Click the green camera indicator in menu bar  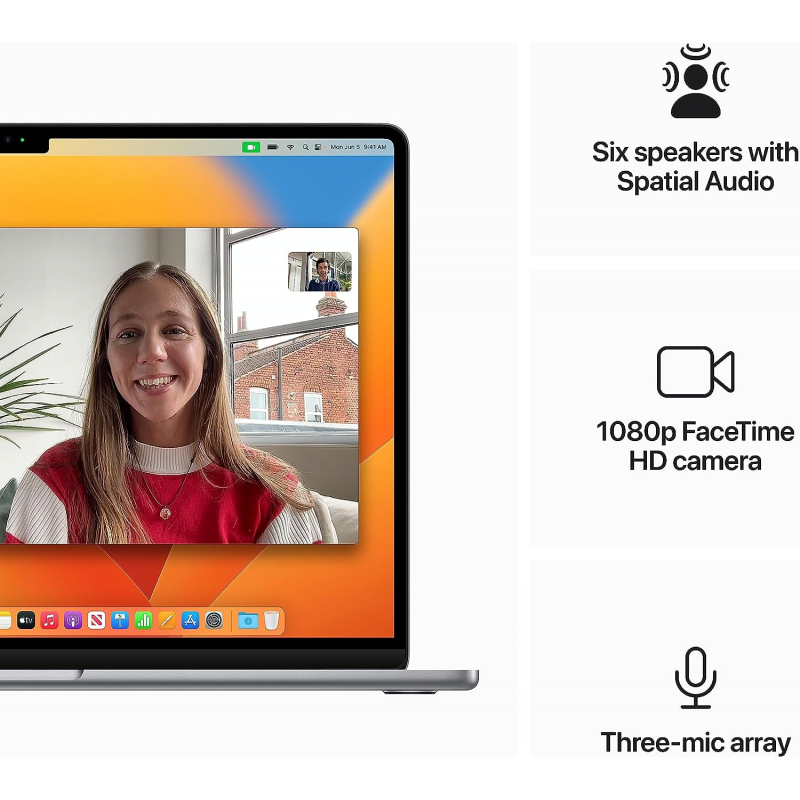[x=251, y=147]
